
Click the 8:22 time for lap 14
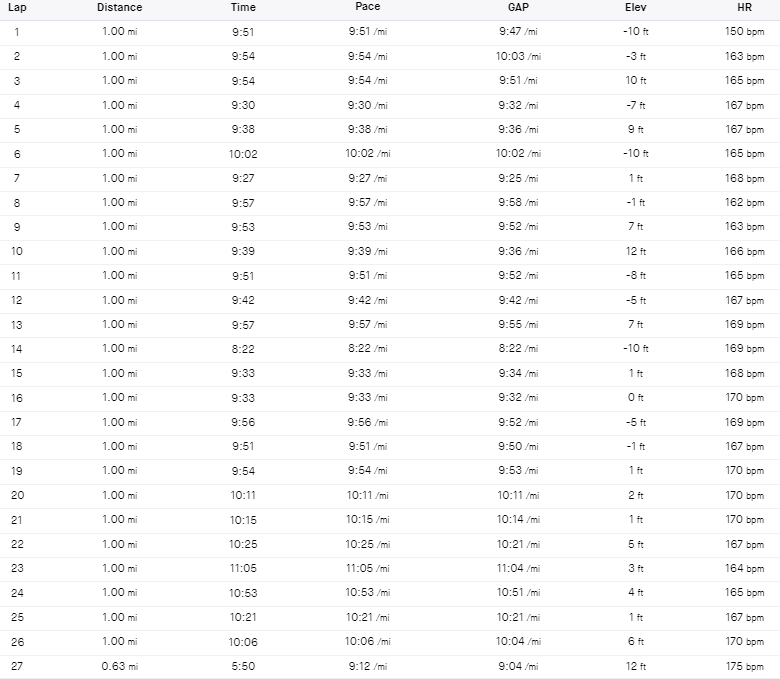pyautogui.click(x=243, y=348)
